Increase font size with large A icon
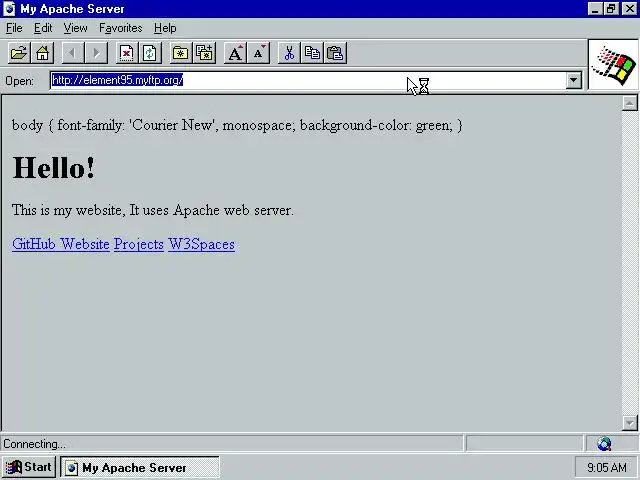 point(235,53)
